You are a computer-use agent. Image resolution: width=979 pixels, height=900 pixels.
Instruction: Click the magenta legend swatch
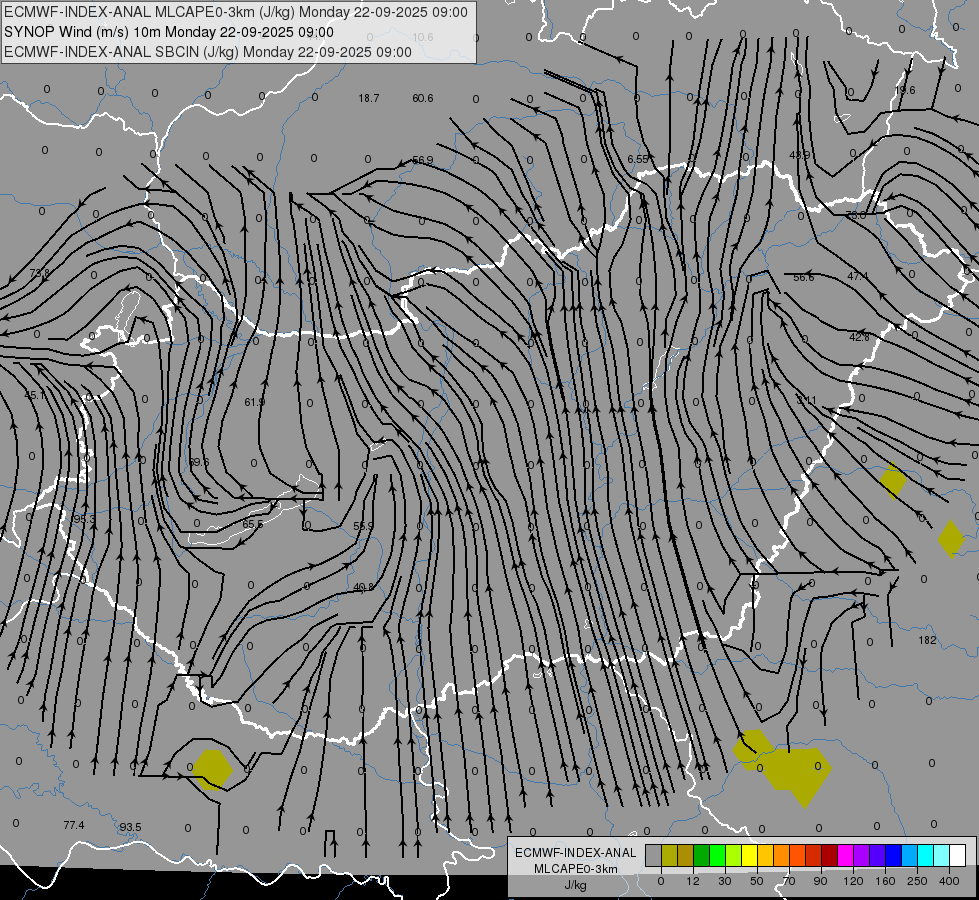click(x=846, y=855)
